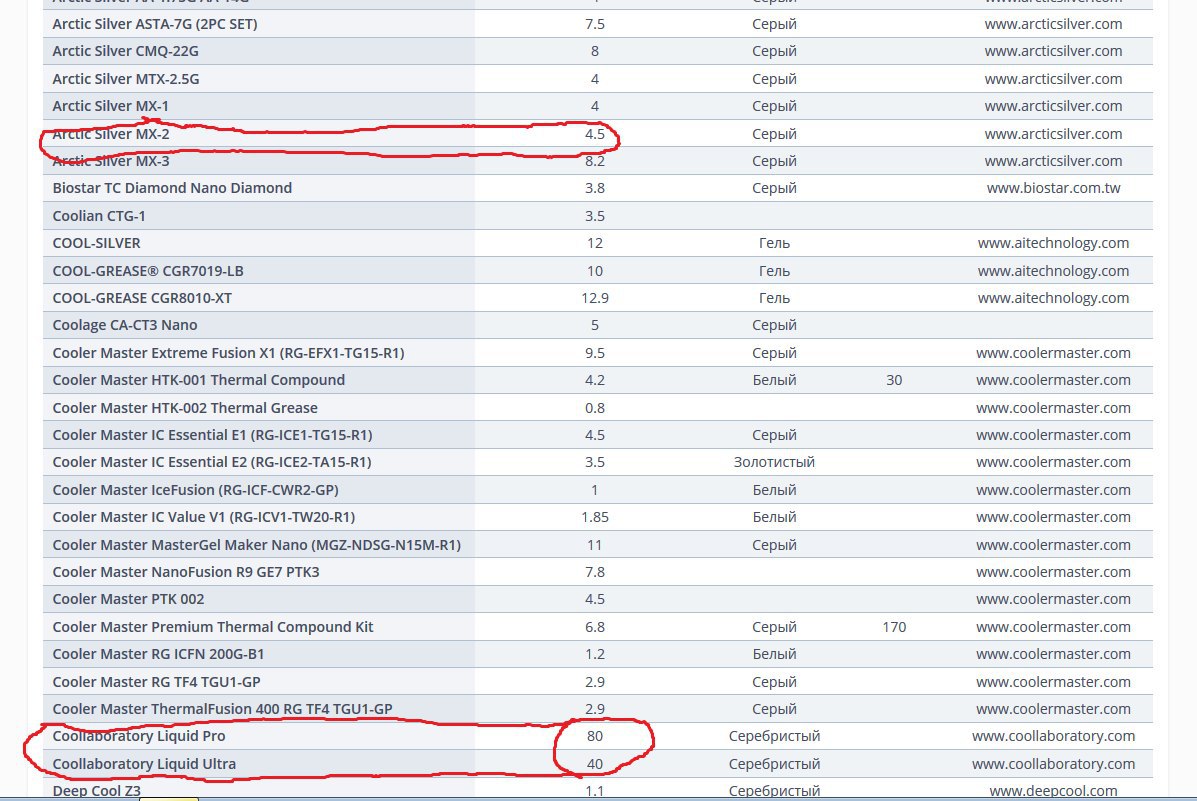Select the Arctic Silver CMQ-22G product name

click(x=125, y=51)
